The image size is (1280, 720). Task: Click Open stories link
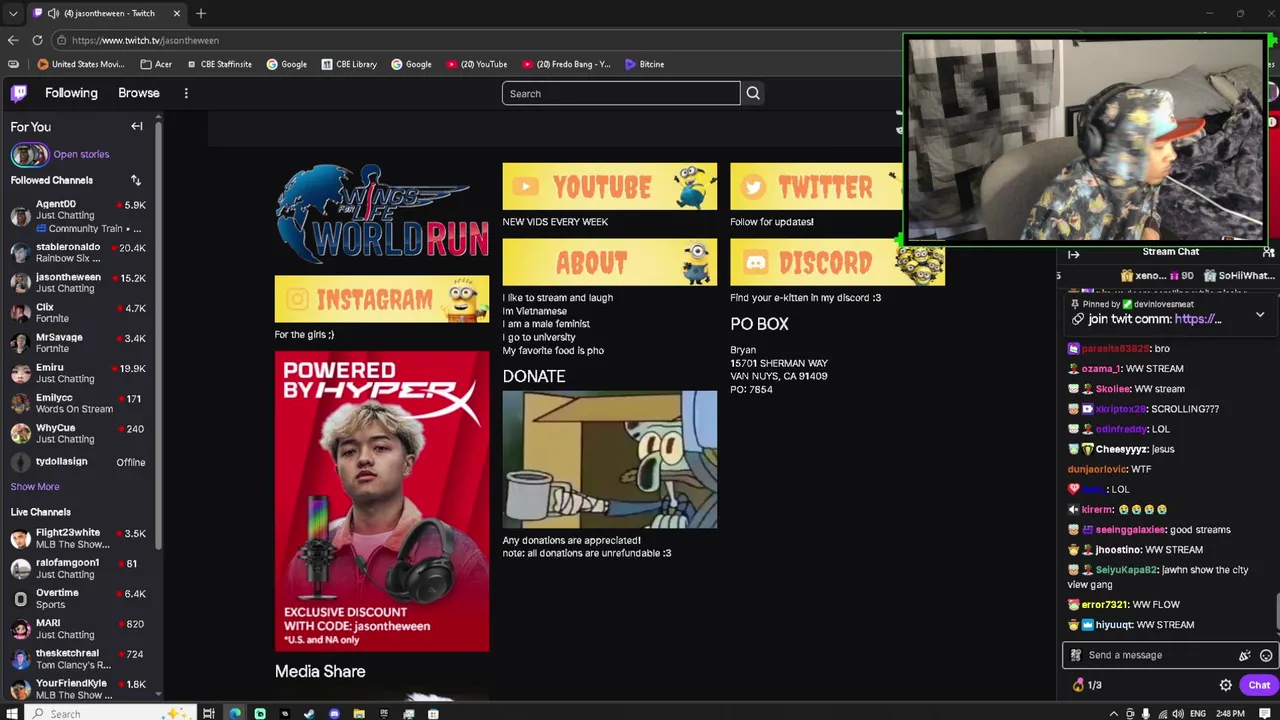click(81, 154)
